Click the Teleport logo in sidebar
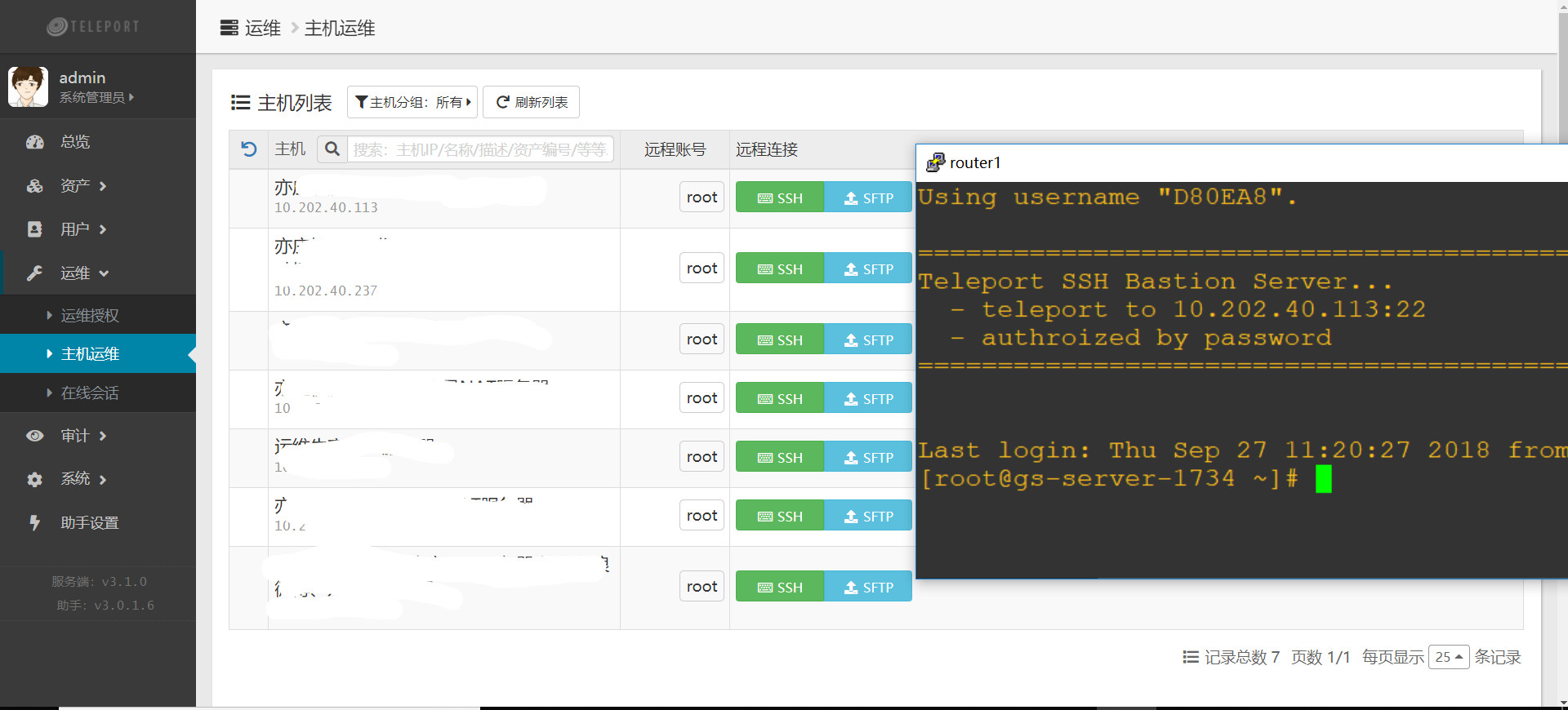Screen dimensions: 1568x710 pyautogui.click(x=93, y=26)
